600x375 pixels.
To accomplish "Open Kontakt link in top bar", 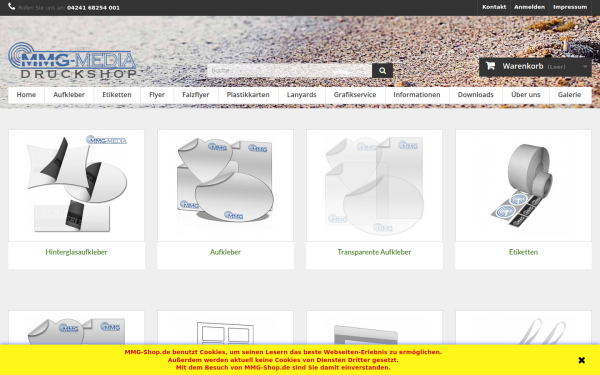I will (x=494, y=7).
